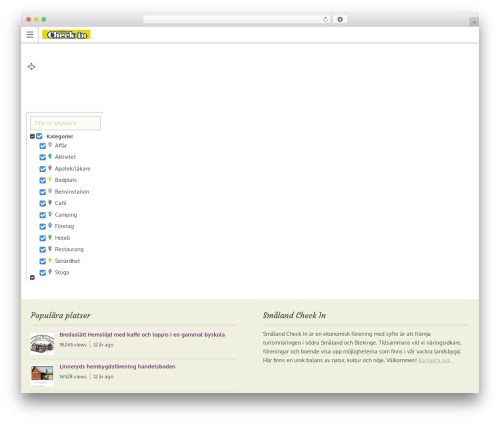
Task: Click the Företag map pin icon
Action: click(50, 225)
